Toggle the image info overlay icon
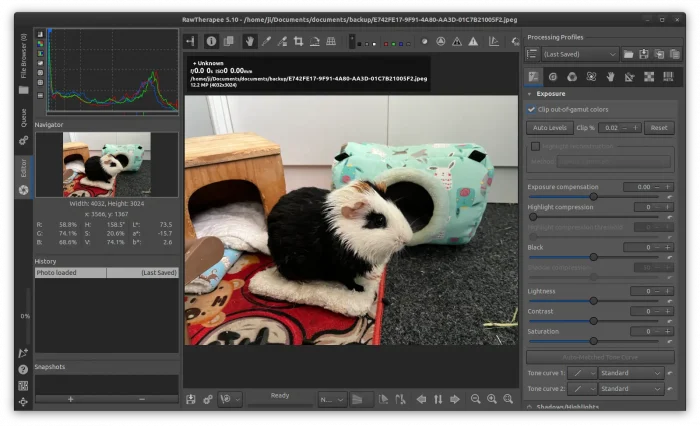This screenshot has height=426, width=700. pos(211,41)
